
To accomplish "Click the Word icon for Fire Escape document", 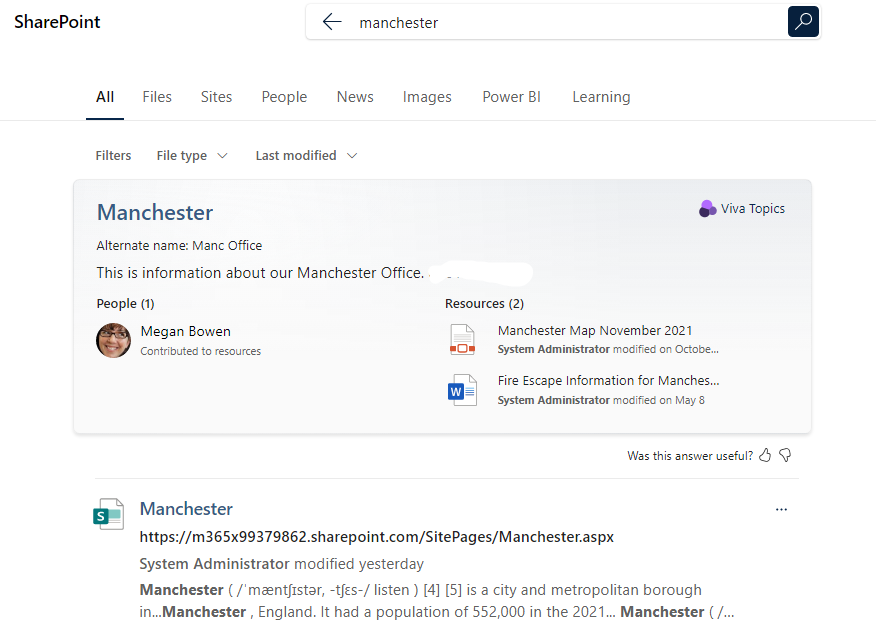I will click(x=463, y=390).
